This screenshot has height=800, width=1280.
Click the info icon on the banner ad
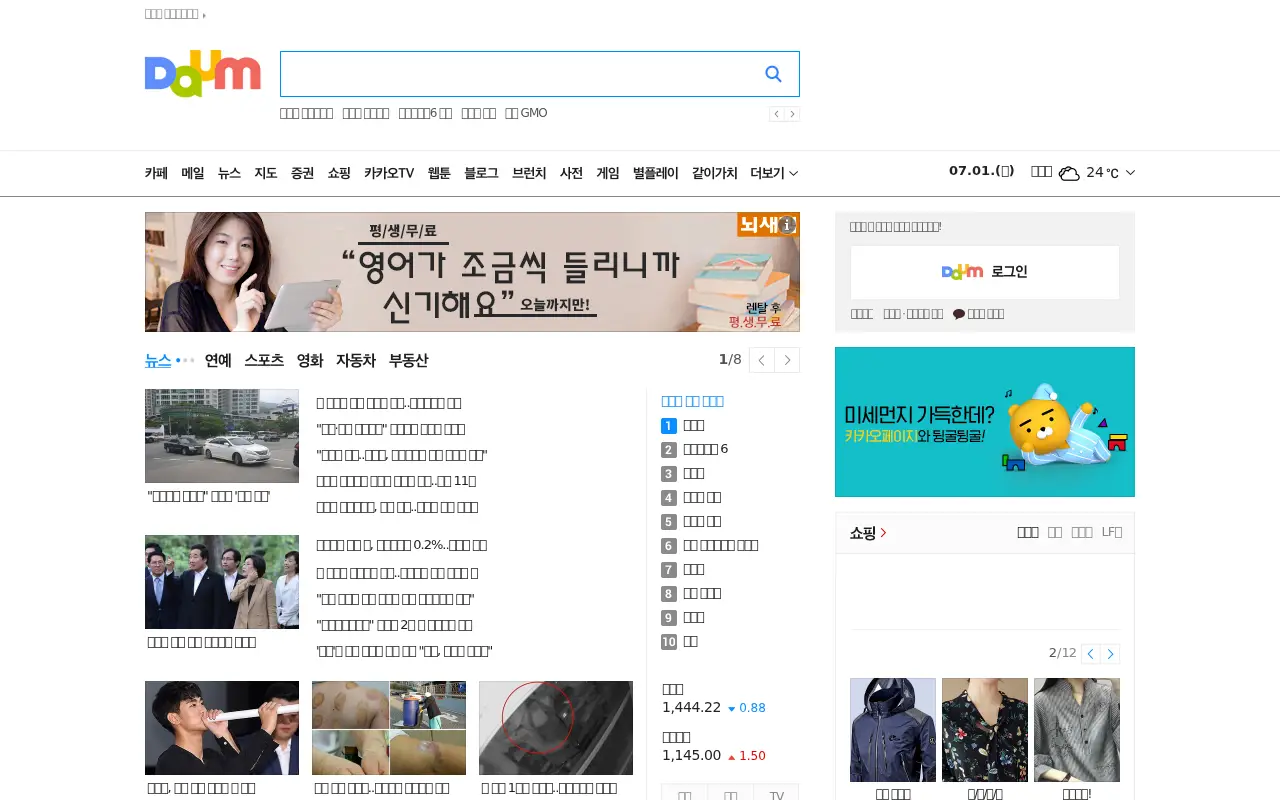787,225
